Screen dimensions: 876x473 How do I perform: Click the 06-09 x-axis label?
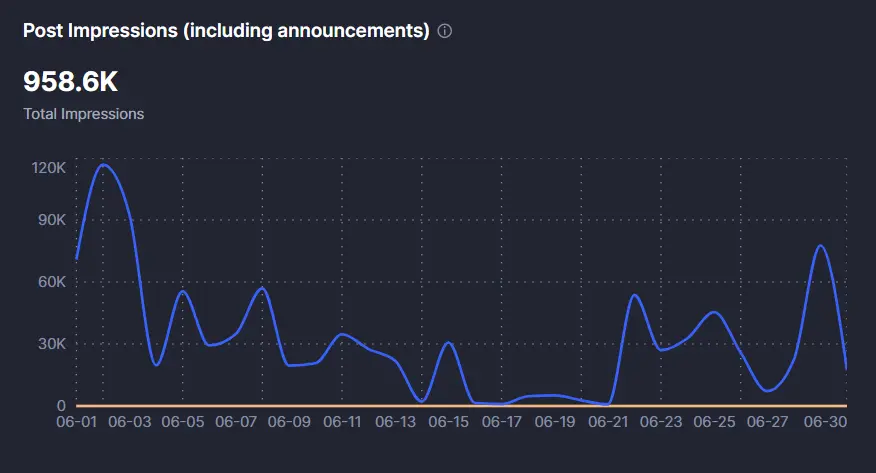click(289, 422)
